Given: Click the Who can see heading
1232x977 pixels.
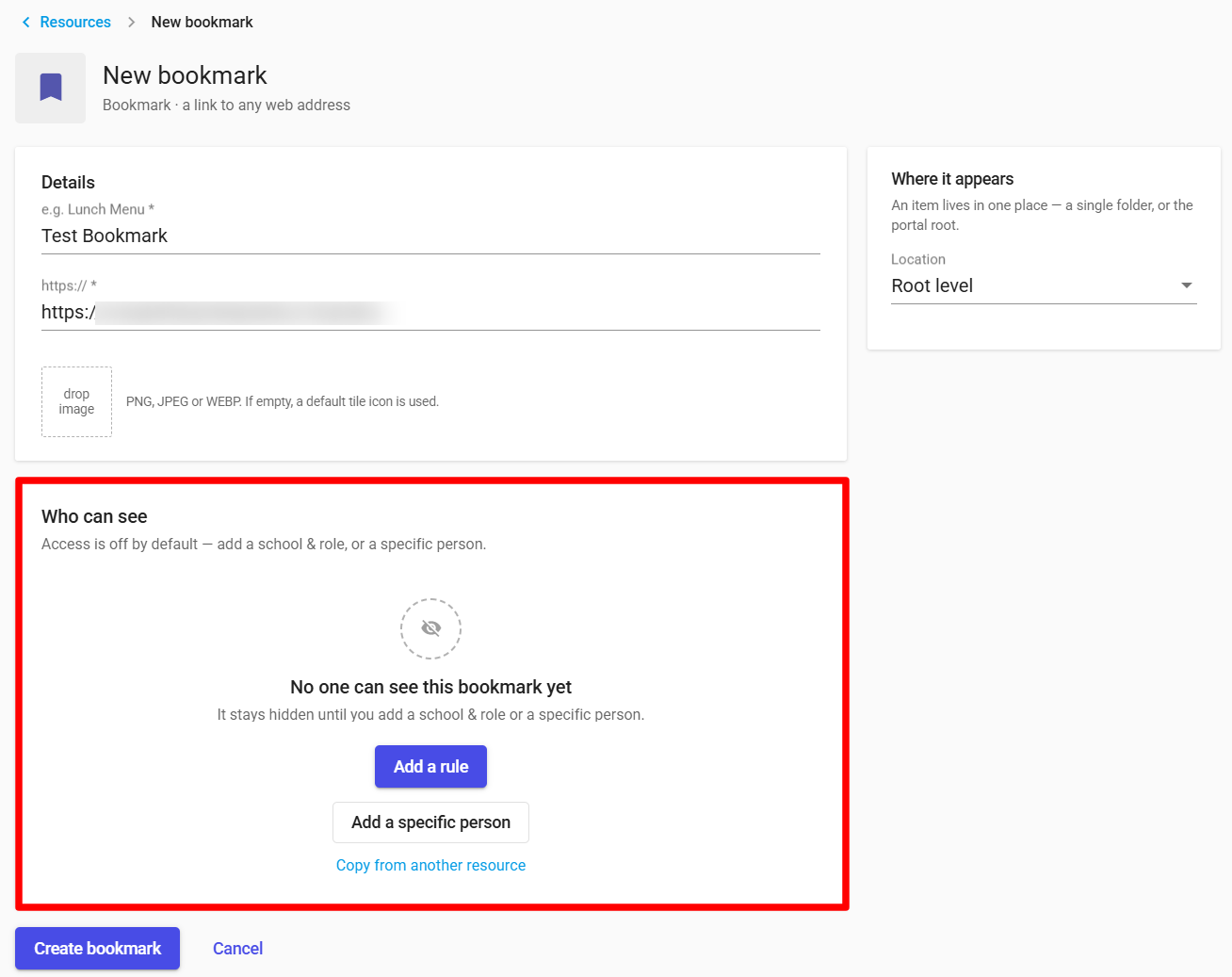Looking at the screenshot, I should tap(94, 516).
